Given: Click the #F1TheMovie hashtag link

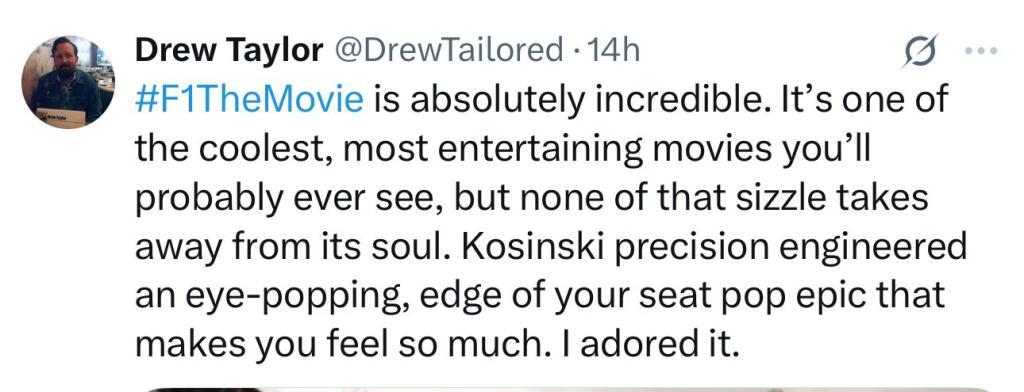Looking at the screenshot, I should coord(249,100).
